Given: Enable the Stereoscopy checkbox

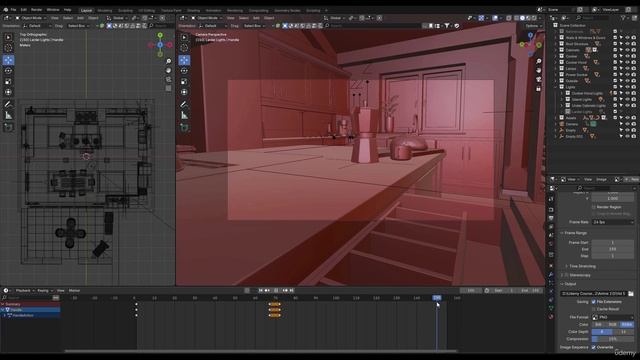Looking at the screenshot, I should [x=567, y=275].
